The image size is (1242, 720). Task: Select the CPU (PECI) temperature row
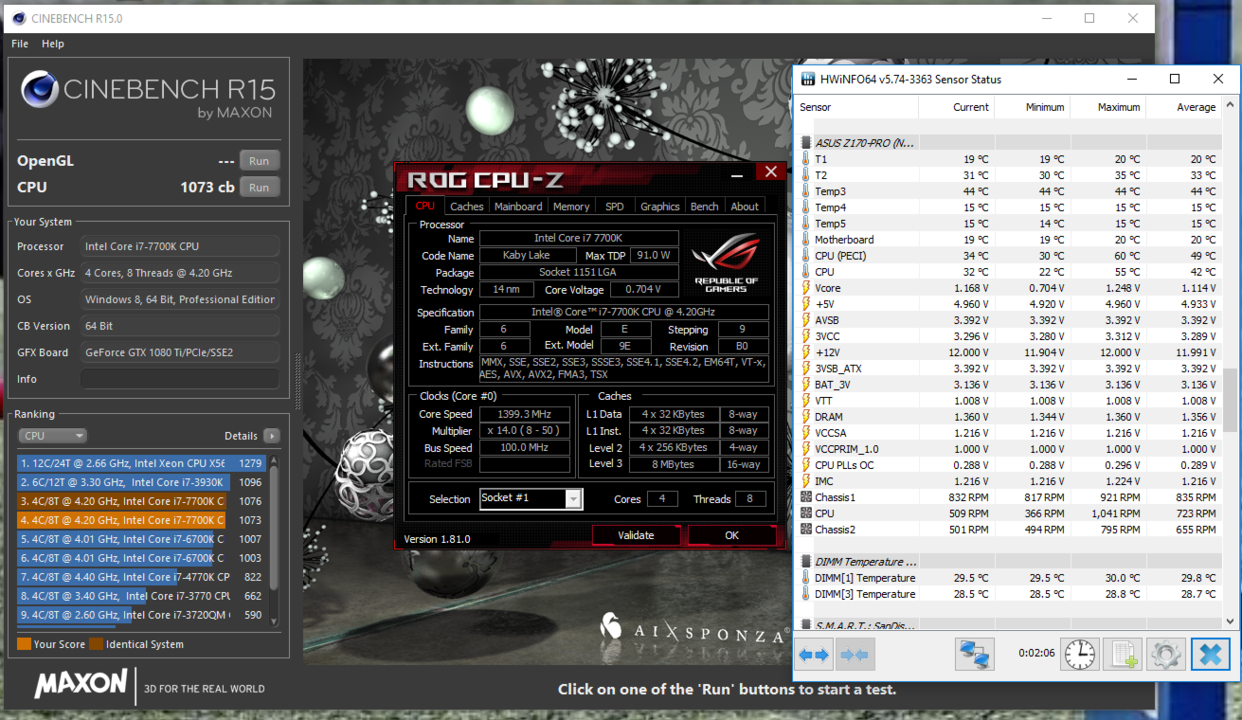[1009, 256]
